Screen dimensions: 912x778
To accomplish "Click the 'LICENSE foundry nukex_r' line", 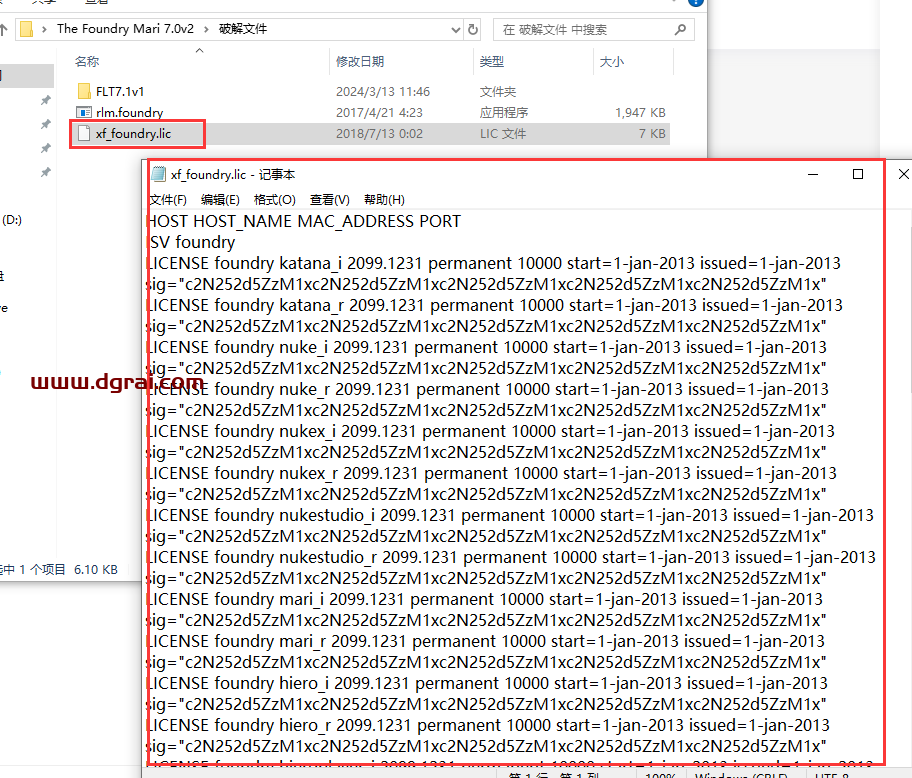I will pyautogui.click(x=492, y=473).
